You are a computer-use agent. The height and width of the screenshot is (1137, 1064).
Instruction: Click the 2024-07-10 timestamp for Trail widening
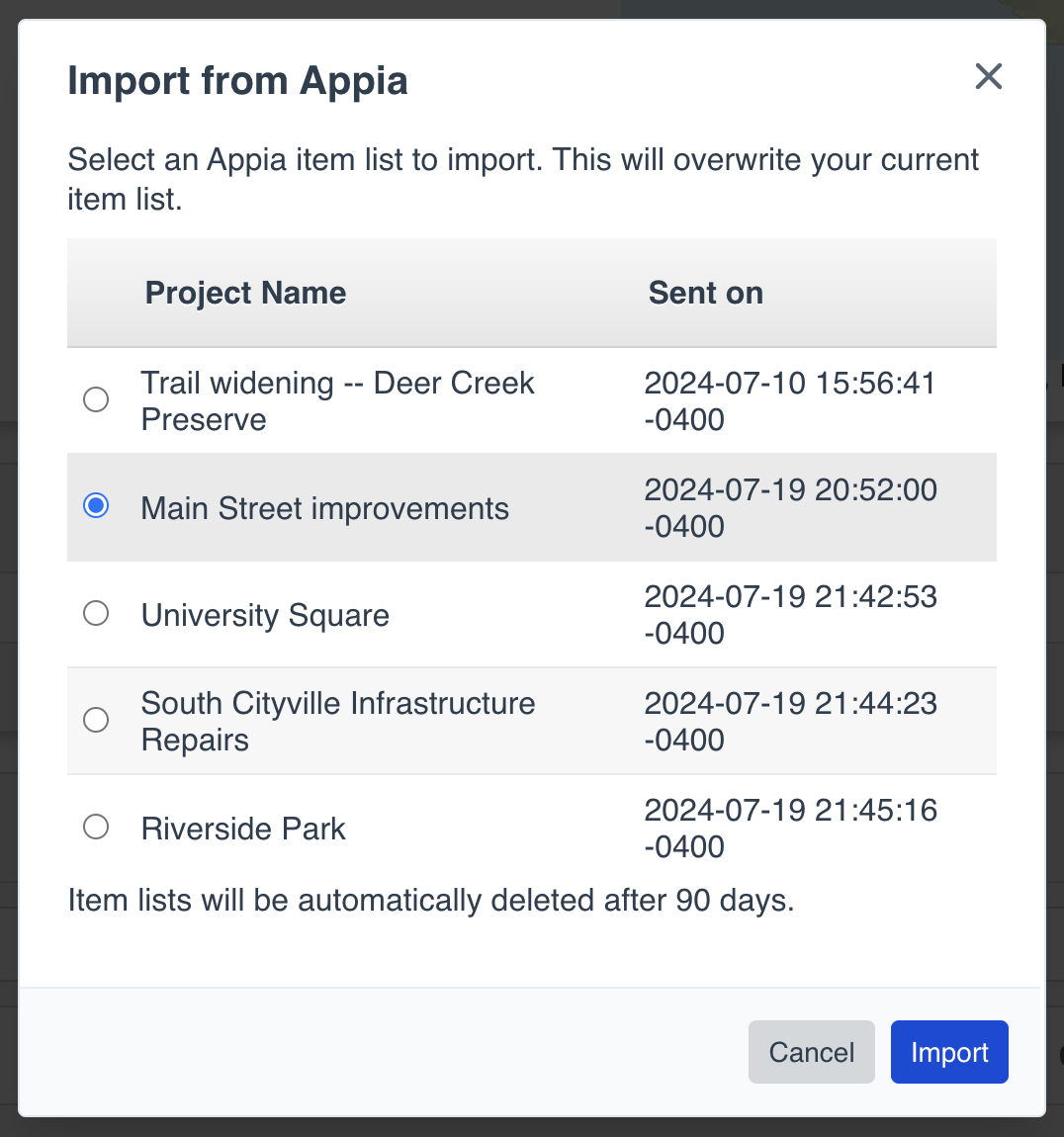pyautogui.click(x=790, y=400)
